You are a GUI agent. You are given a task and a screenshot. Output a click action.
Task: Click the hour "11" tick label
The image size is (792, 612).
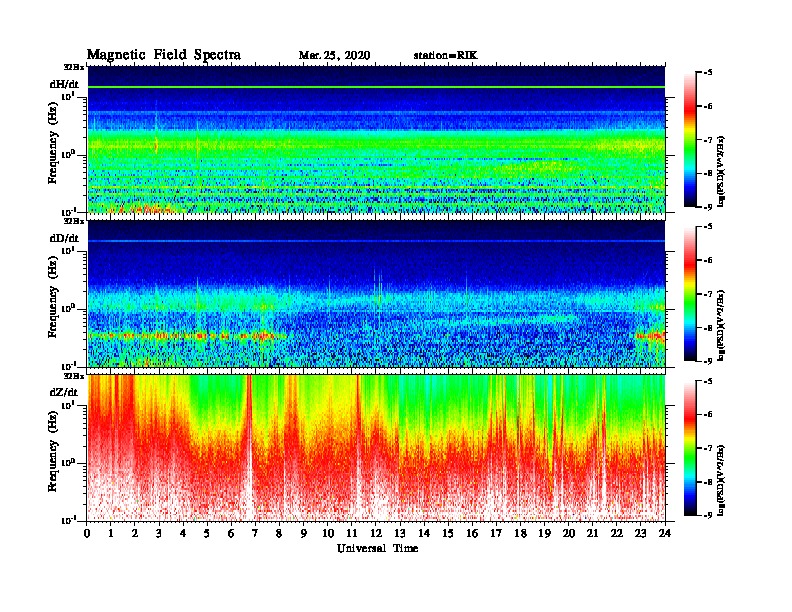pyautogui.click(x=352, y=533)
